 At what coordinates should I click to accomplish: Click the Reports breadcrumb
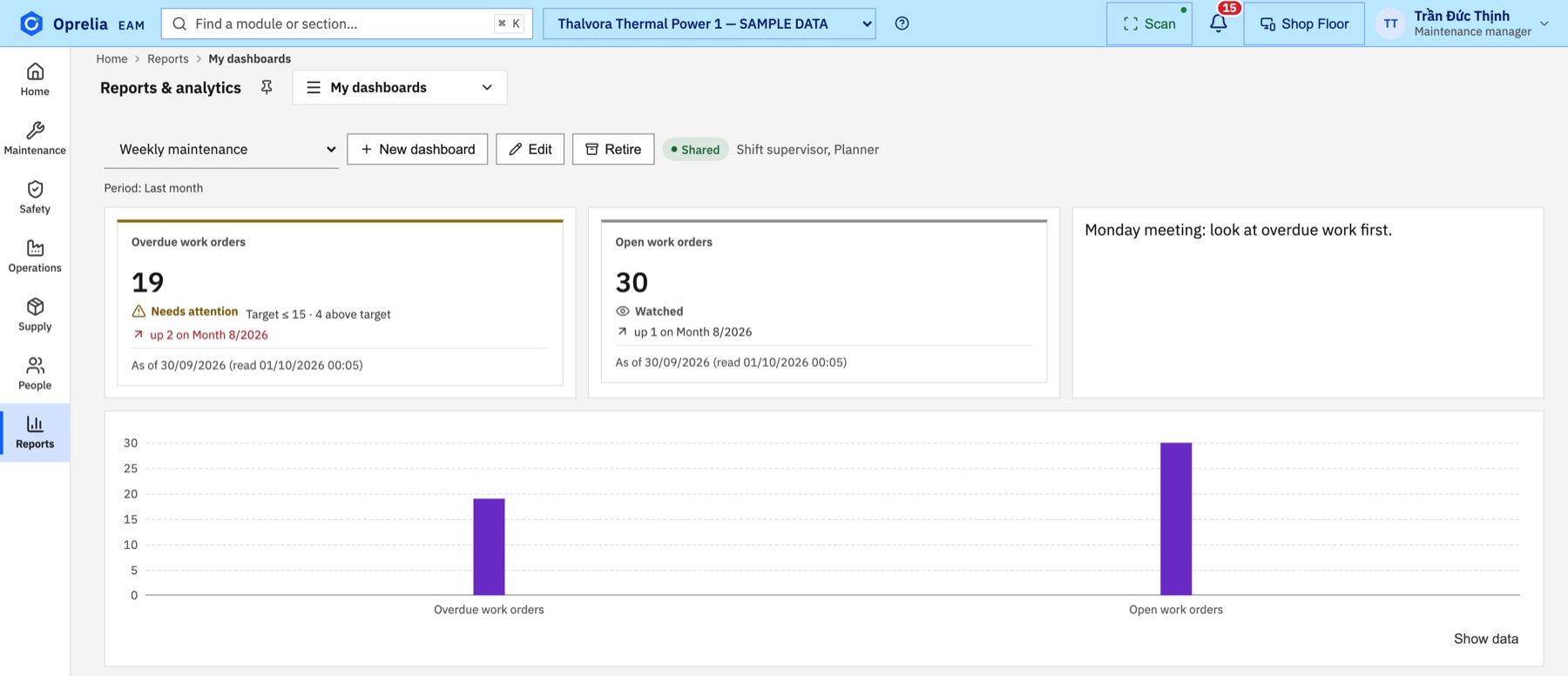coord(168,58)
